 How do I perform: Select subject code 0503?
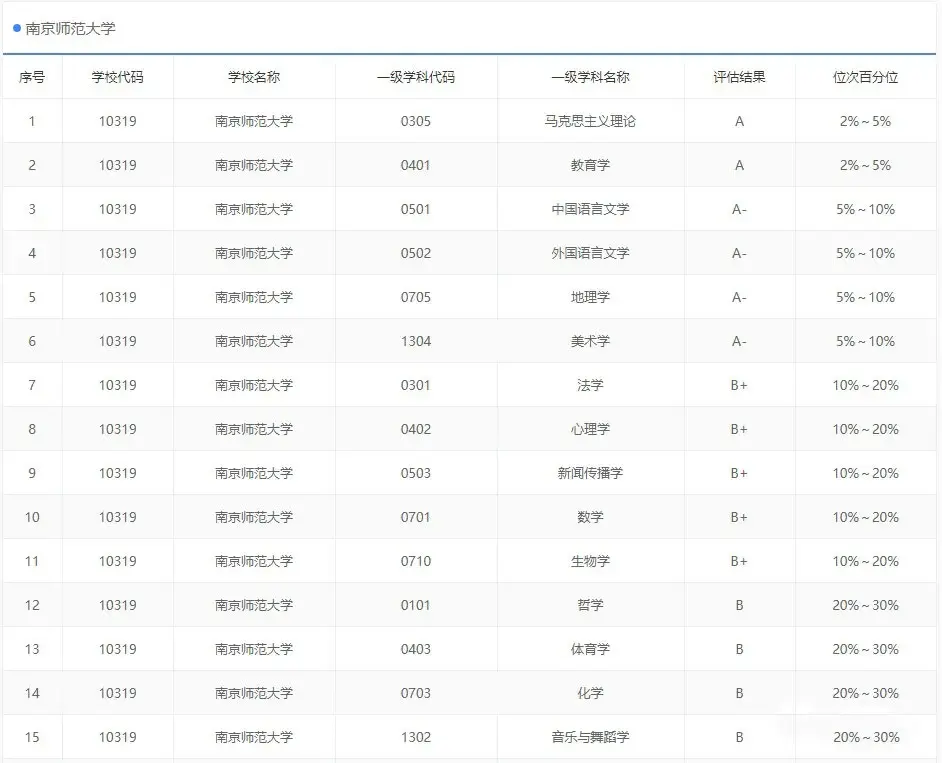click(x=416, y=473)
